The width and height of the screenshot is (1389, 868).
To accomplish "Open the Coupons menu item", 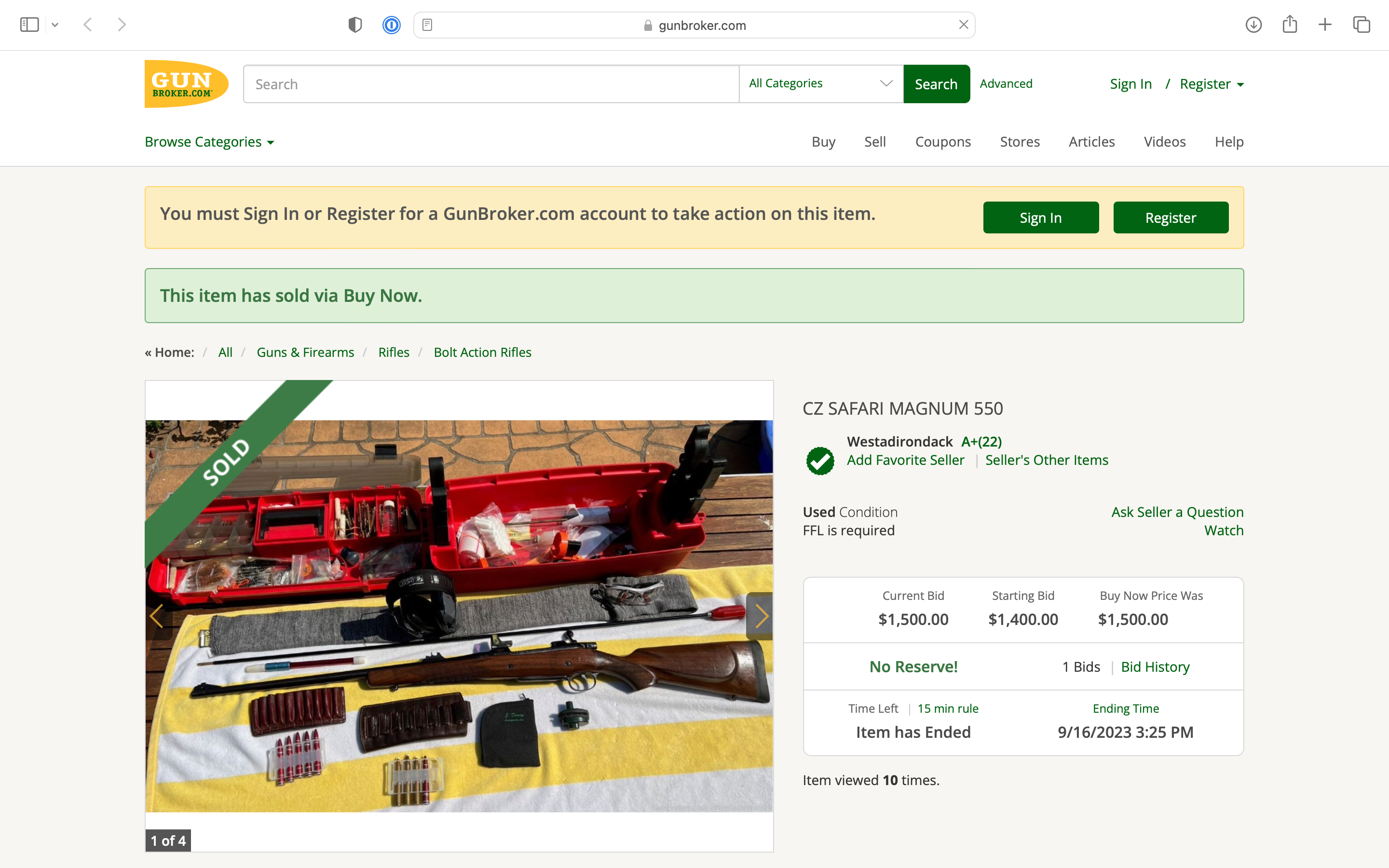I will tap(942, 142).
